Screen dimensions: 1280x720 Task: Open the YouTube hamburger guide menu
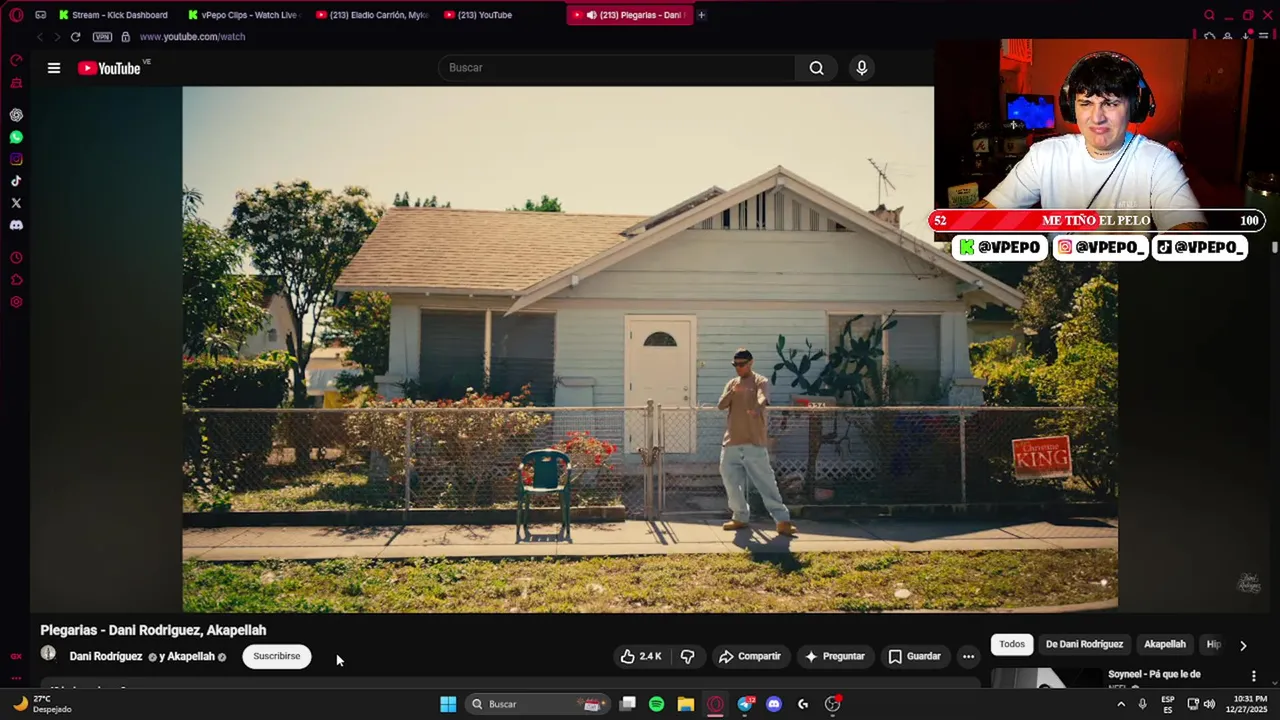(54, 68)
